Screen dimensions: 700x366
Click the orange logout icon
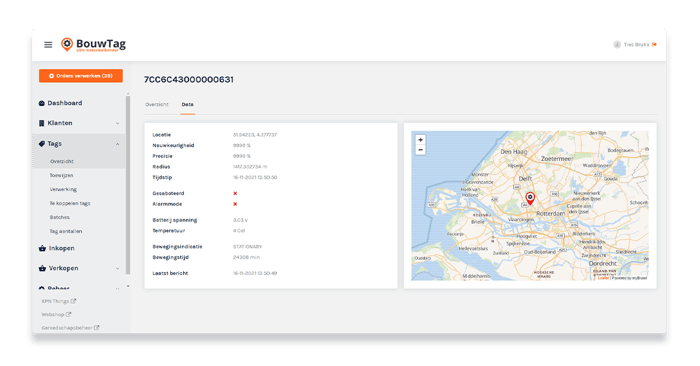click(654, 44)
